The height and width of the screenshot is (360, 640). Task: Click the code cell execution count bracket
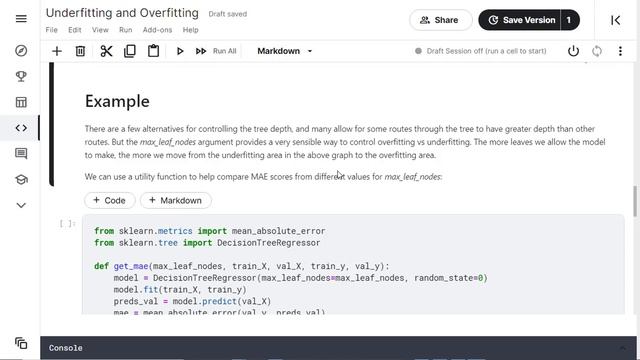point(67,223)
